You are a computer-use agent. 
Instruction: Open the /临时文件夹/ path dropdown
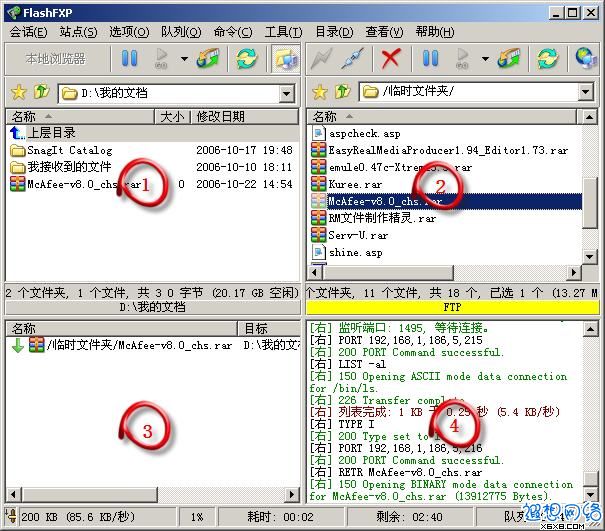tap(586, 92)
